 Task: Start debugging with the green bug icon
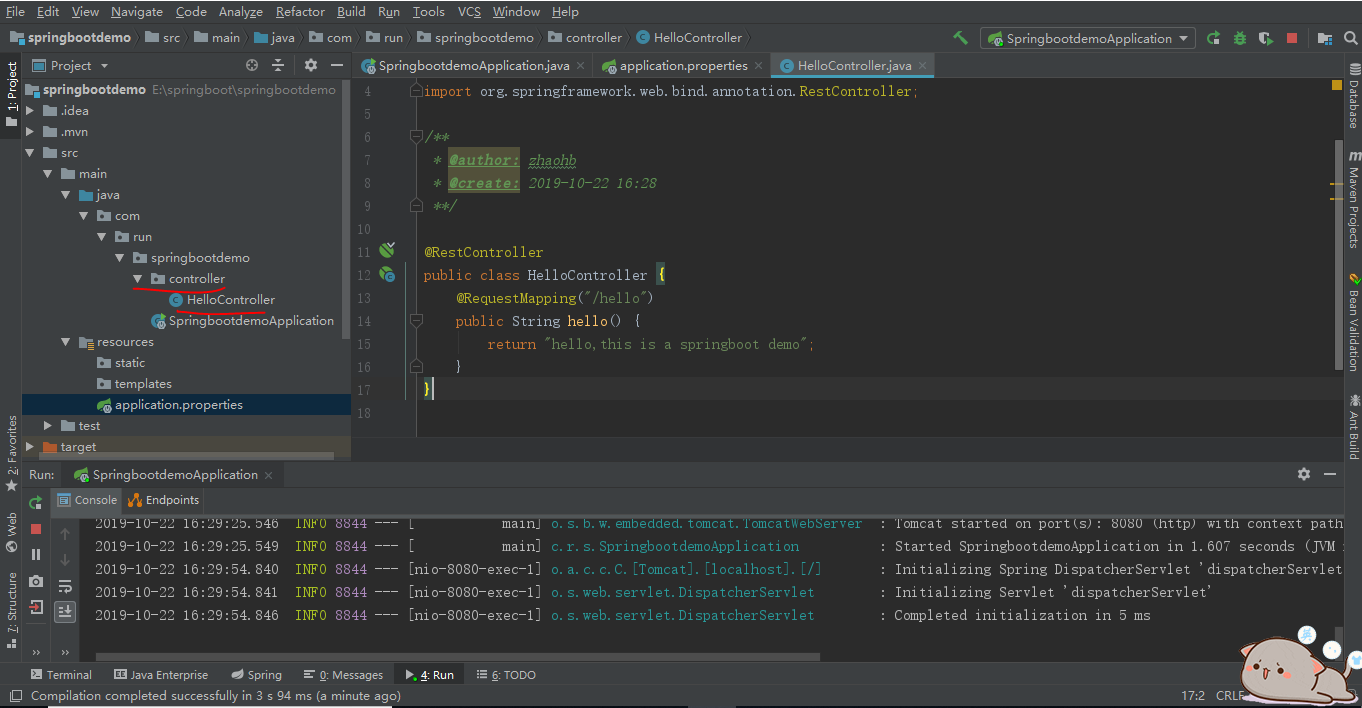[1239, 38]
